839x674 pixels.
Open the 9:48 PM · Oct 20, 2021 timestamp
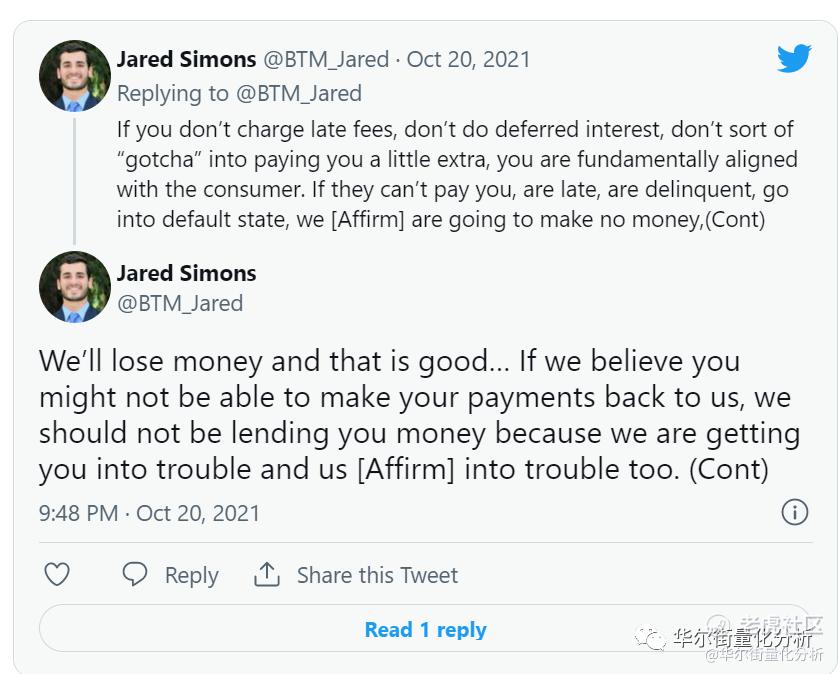(149, 513)
